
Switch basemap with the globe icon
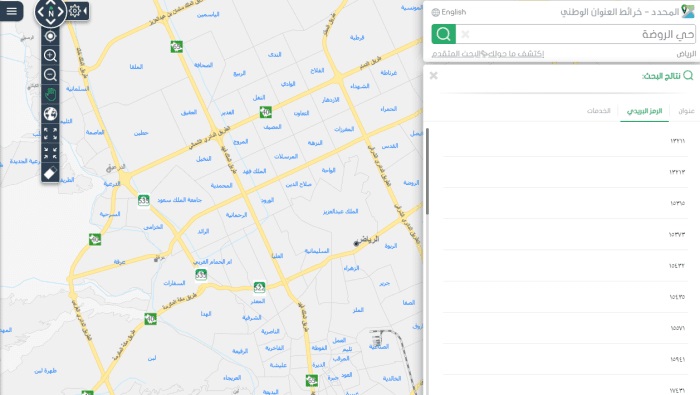tap(50, 114)
